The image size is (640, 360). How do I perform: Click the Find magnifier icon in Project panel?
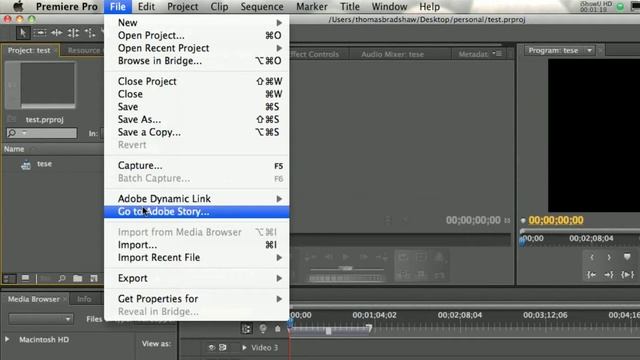(x=62, y=279)
